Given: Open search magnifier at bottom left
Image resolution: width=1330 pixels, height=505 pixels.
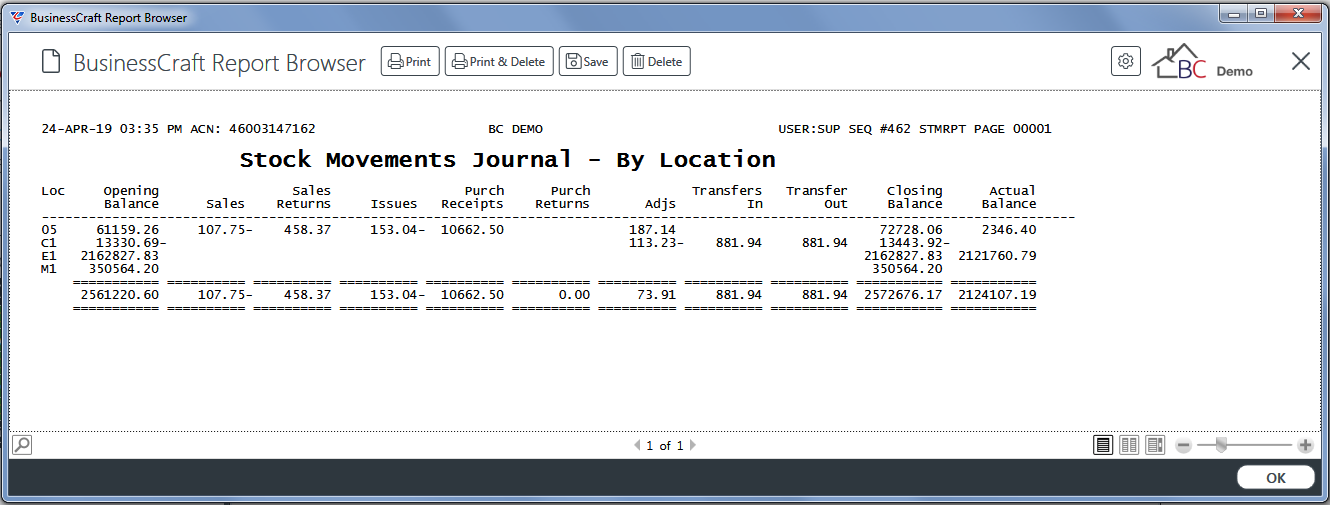Looking at the screenshot, I should 21,445.
